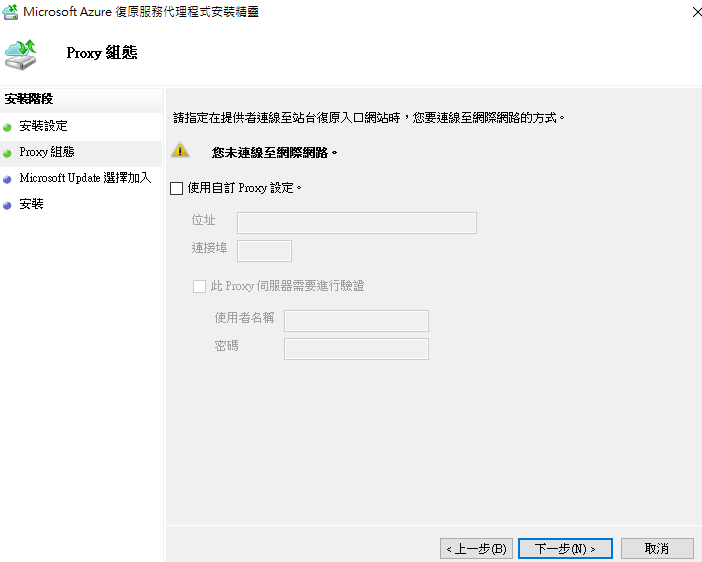Click the 安裝階段 sidebar heading
702x562 pixels.
pos(29,99)
